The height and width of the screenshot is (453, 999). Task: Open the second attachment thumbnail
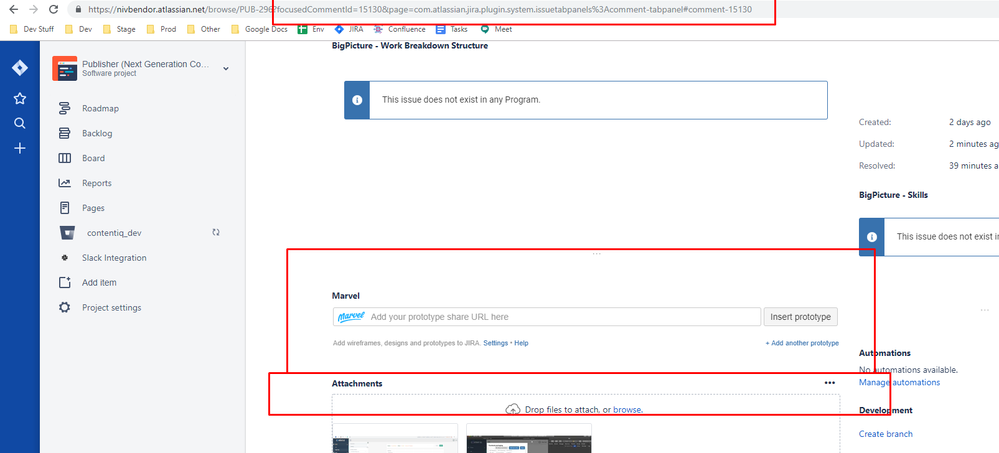529,438
